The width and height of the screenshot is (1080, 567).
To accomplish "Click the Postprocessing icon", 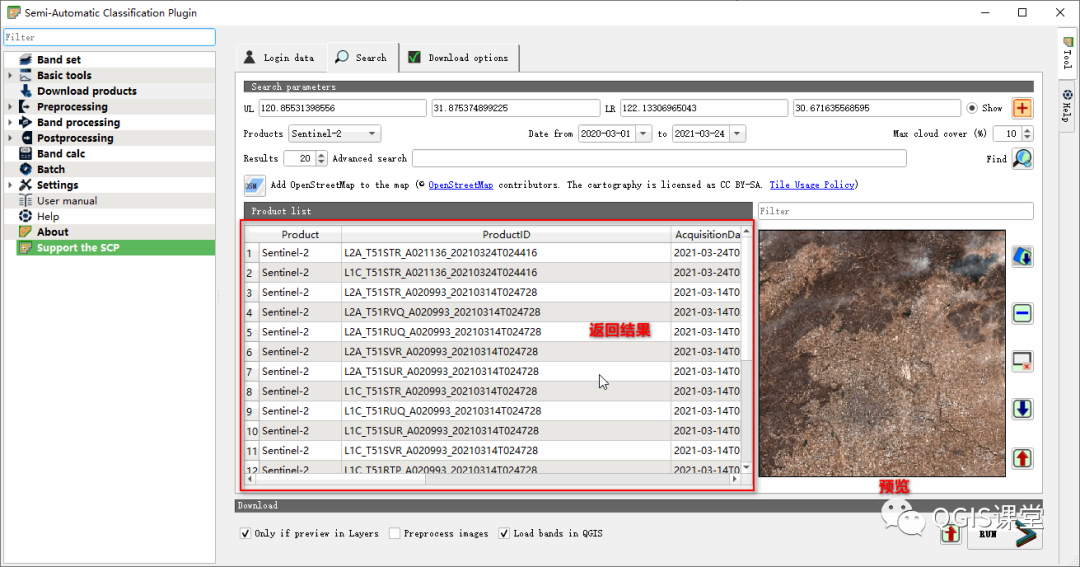I will (x=25, y=138).
